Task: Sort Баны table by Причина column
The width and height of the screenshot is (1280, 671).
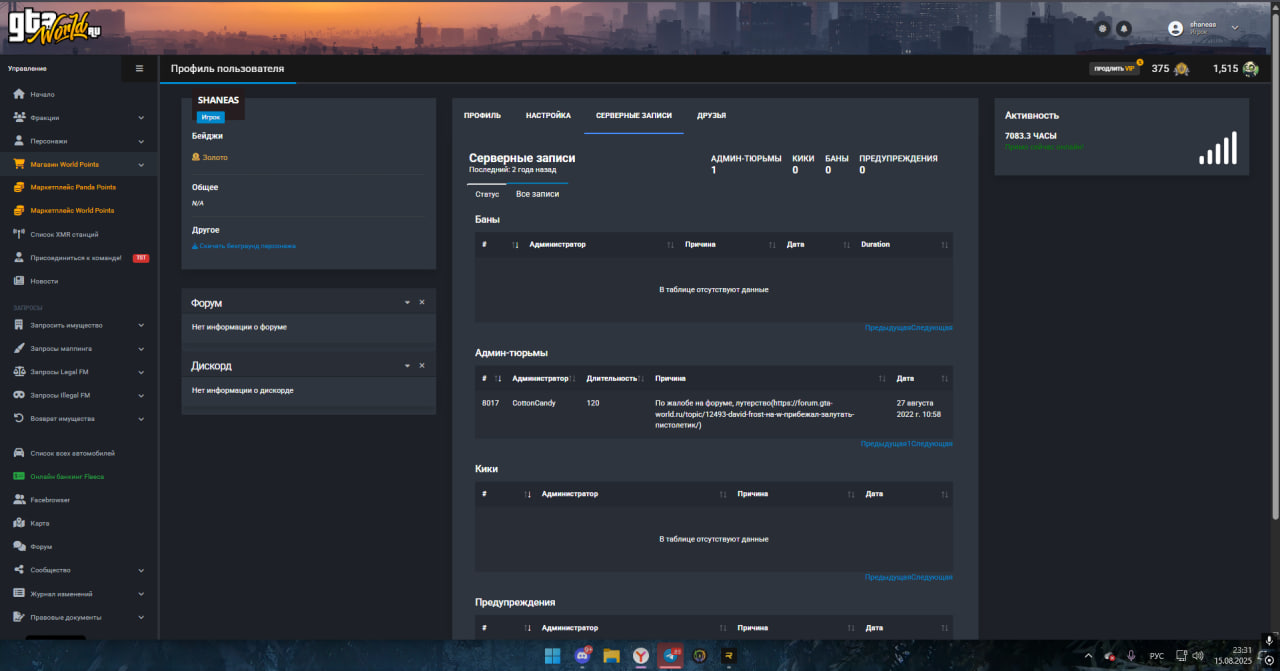Action: [x=730, y=245]
